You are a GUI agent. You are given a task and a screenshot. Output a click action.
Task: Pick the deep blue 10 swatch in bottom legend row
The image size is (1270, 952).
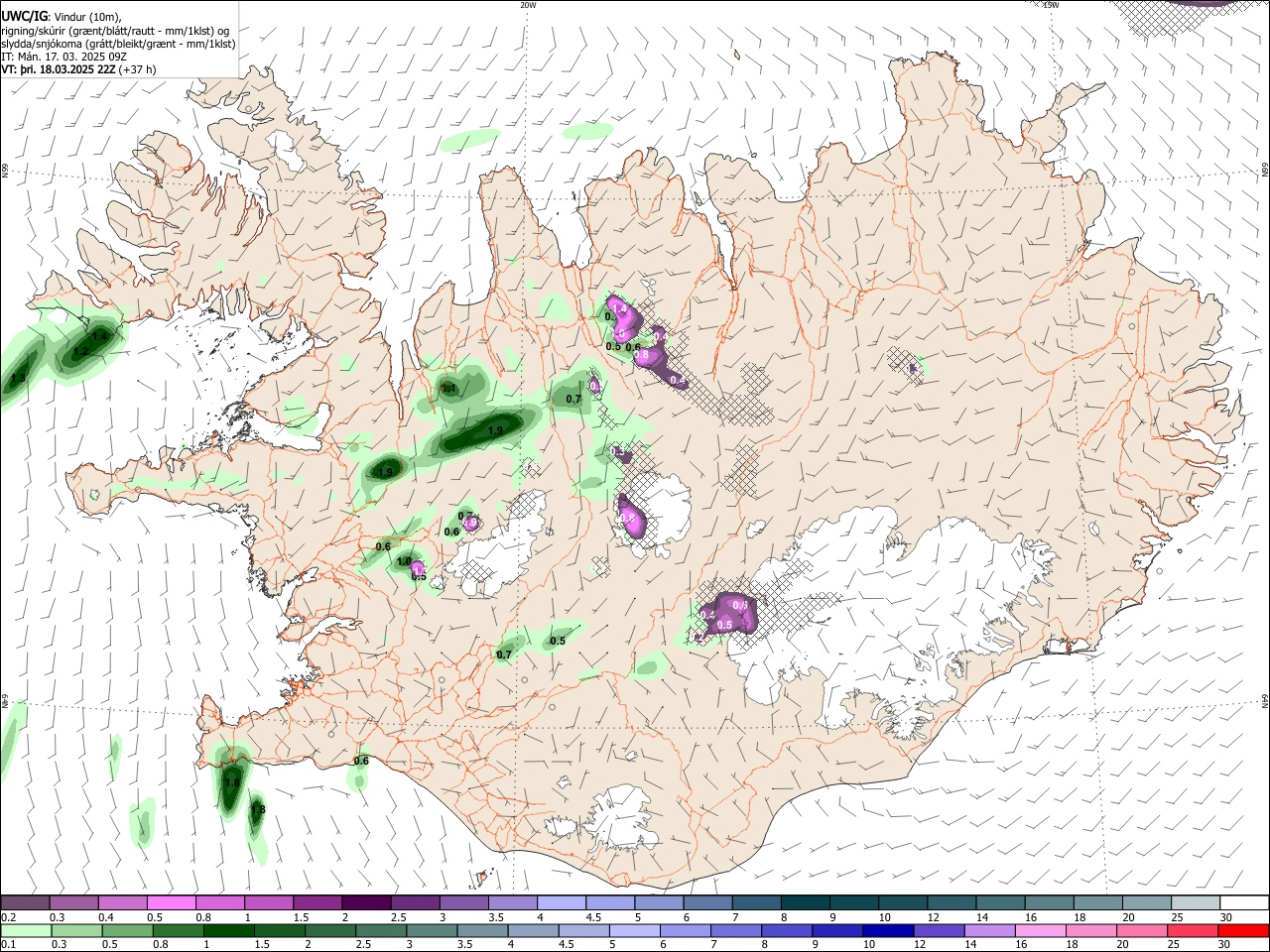tap(888, 930)
